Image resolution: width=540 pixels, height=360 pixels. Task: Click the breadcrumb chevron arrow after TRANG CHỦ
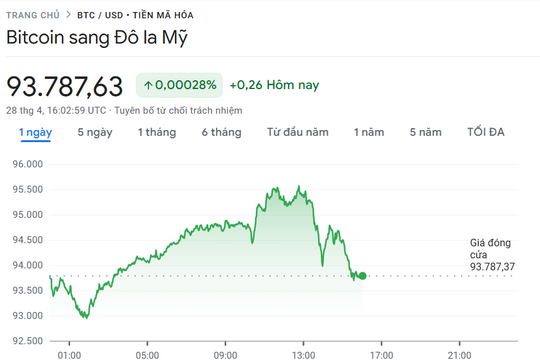pyautogui.click(x=69, y=15)
